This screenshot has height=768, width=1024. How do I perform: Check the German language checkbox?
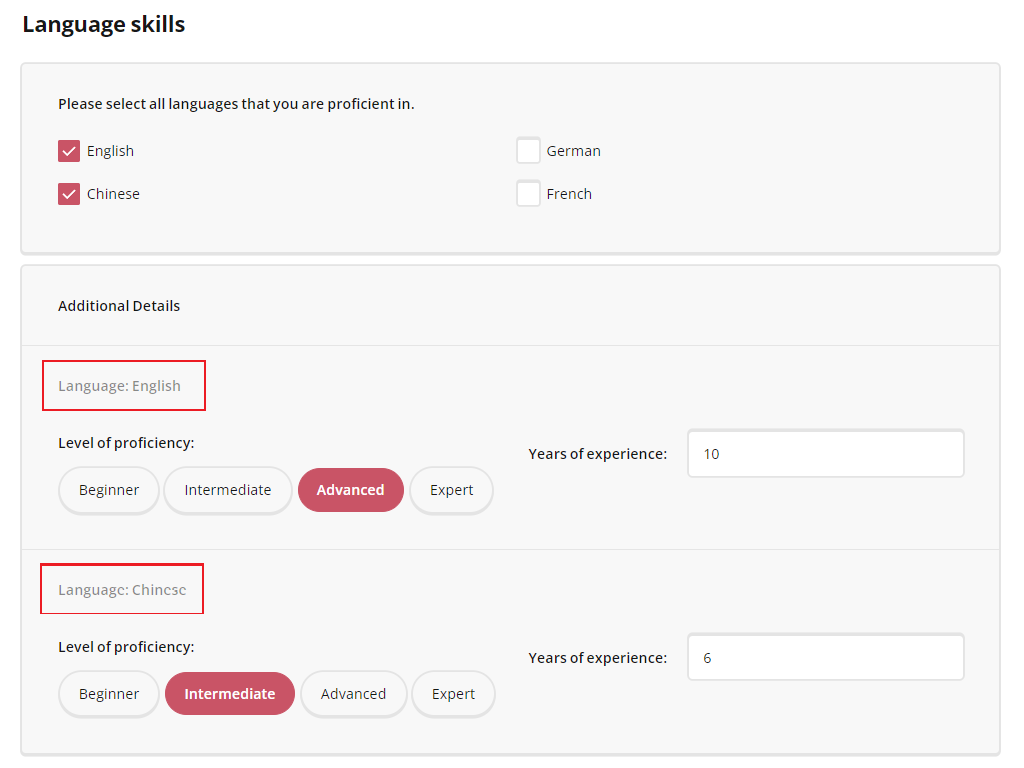[528, 150]
